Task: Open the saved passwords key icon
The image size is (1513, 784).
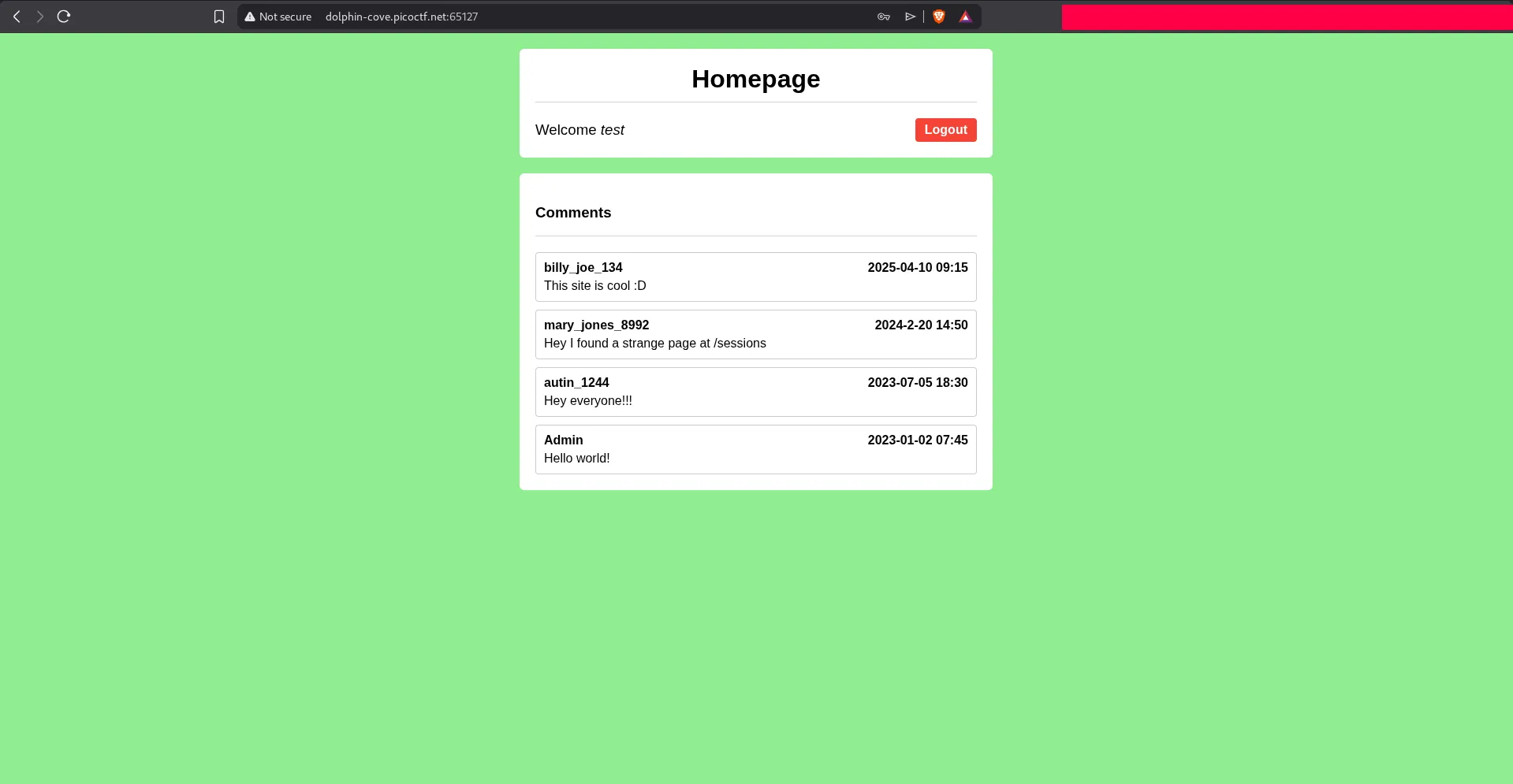Action: (x=883, y=17)
